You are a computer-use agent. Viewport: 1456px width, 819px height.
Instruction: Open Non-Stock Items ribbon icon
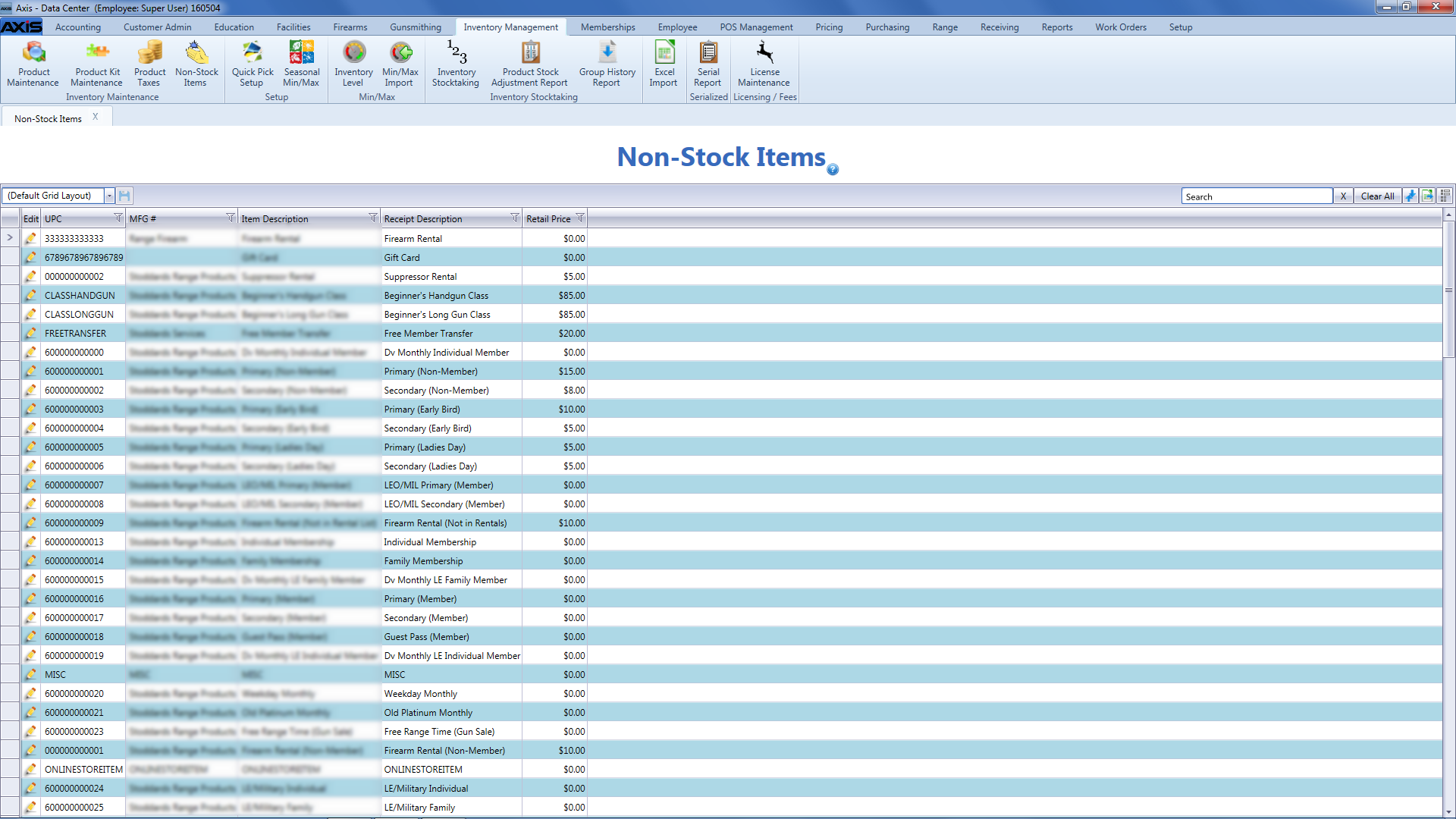point(196,64)
